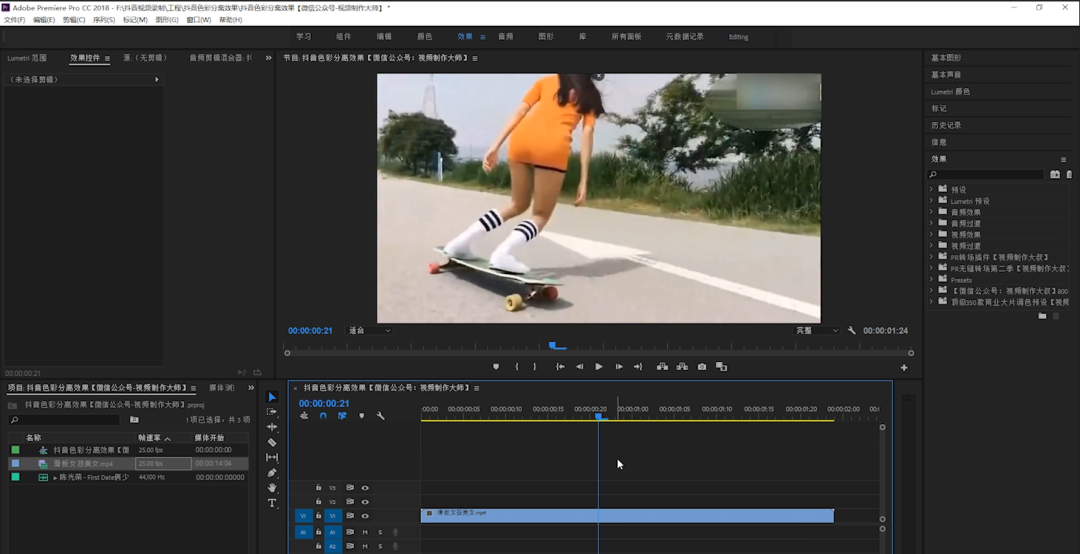The image size is (1080, 554).
Task: Select the Type tool
Action: click(272, 503)
